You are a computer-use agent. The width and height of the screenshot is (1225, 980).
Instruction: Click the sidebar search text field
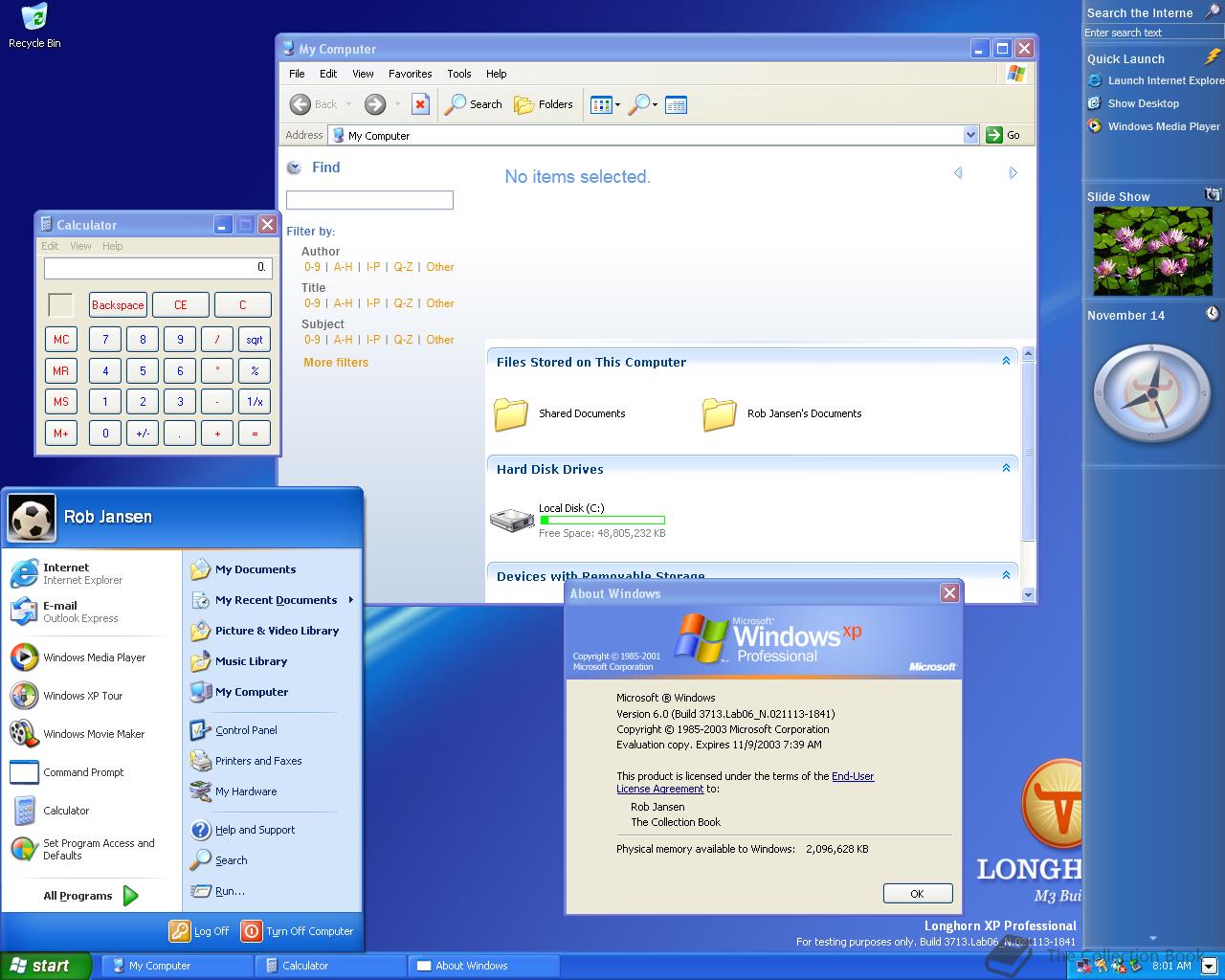(x=1152, y=33)
